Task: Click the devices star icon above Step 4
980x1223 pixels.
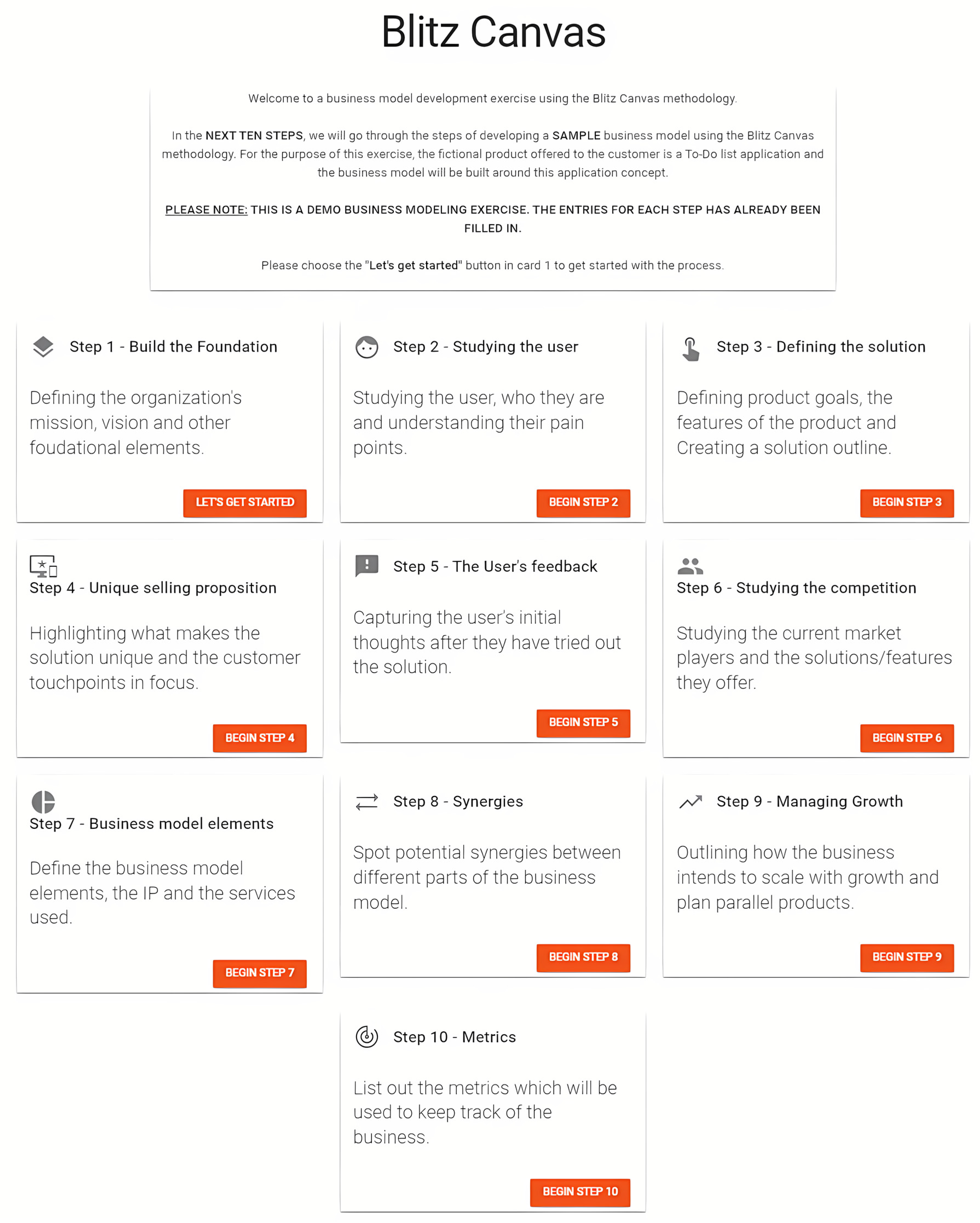Action: point(43,566)
